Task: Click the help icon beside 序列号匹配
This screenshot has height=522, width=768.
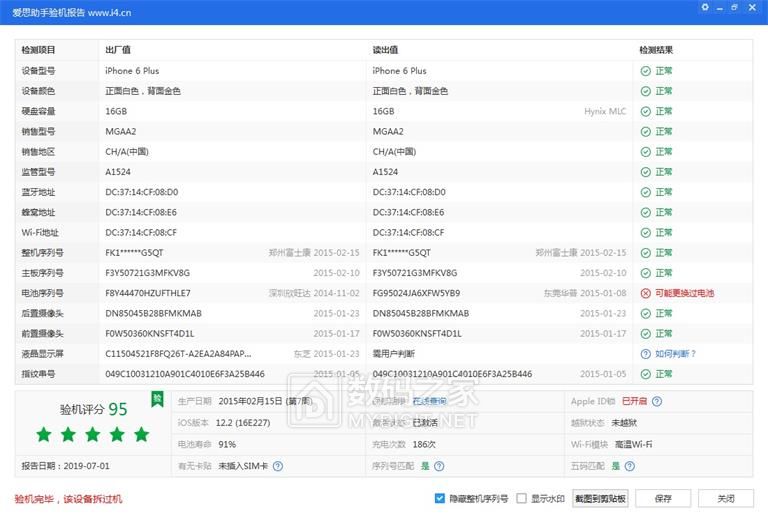Action: click(x=439, y=466)
